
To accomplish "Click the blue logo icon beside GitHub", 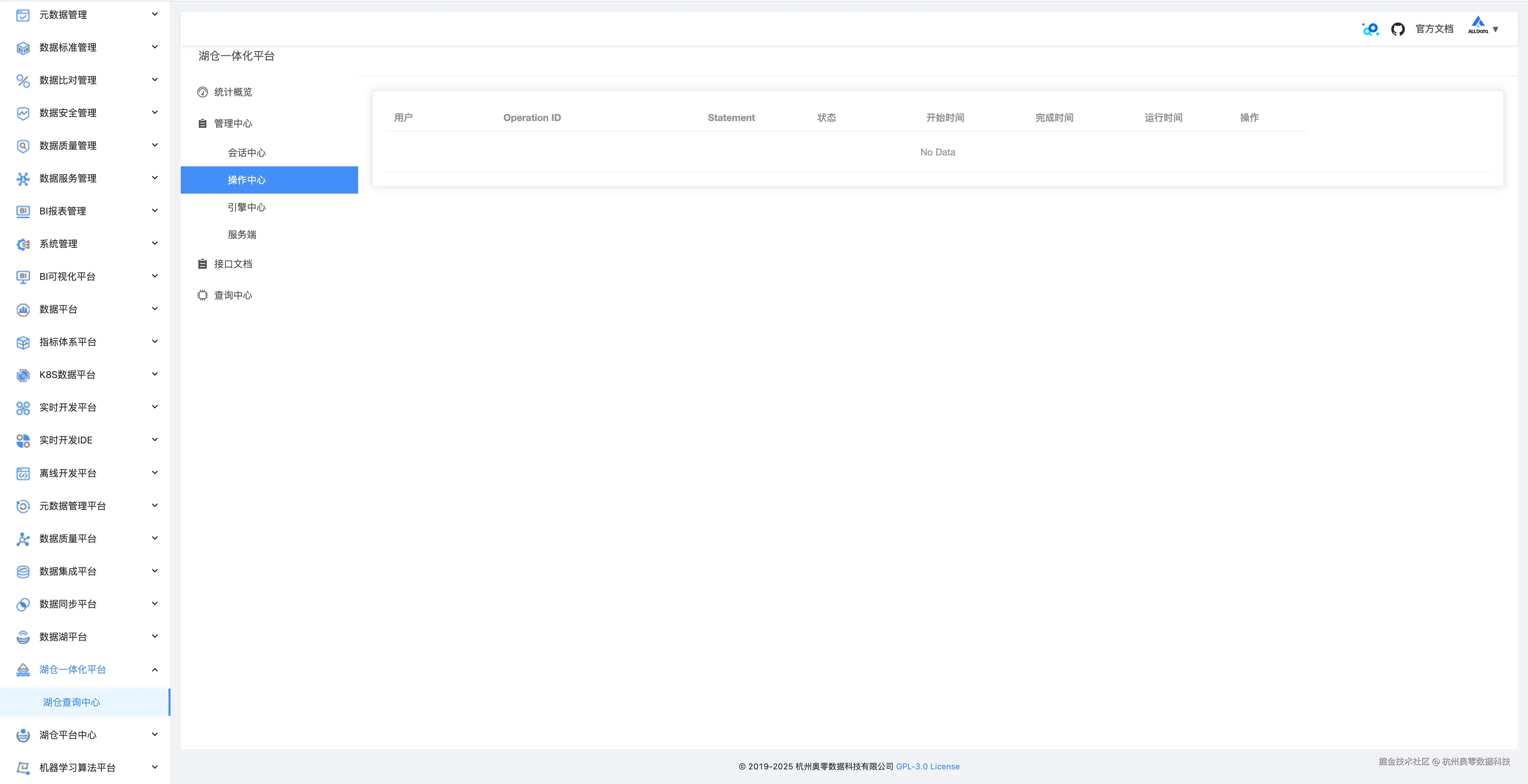I will tap(1370, 29).
